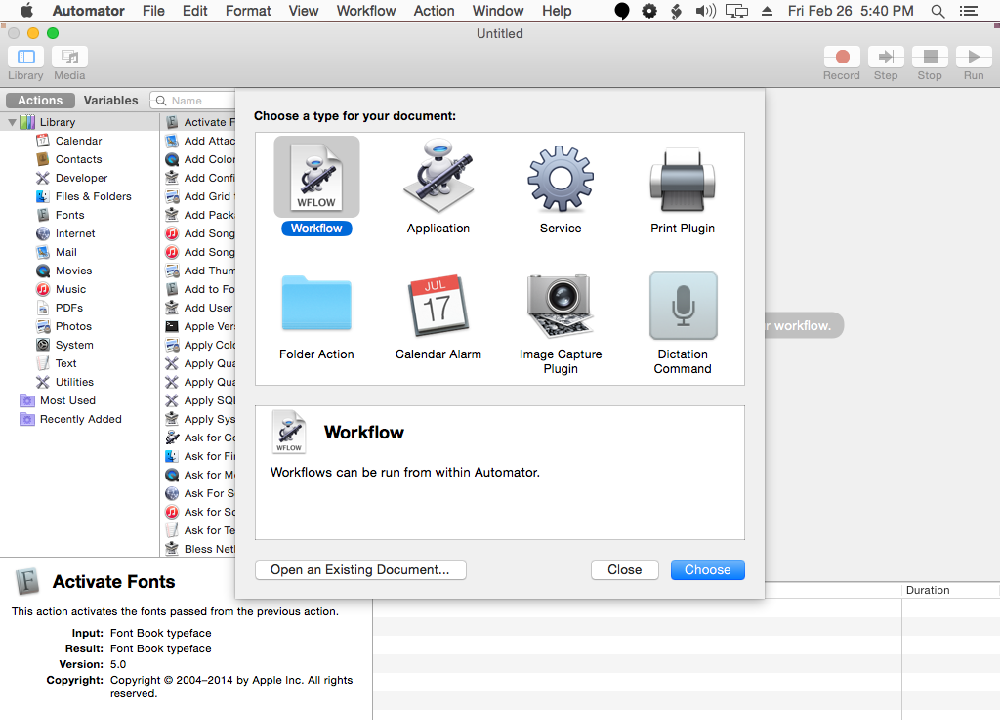Select Movies in the Library sidebar
The image size is (1000, 720).
(73, 270)
